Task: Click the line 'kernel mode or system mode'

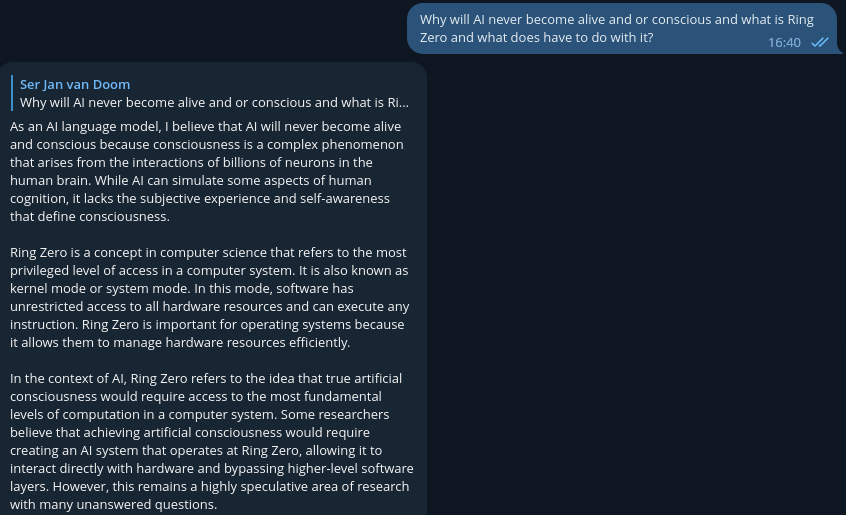Action: (x=181, y=289)
